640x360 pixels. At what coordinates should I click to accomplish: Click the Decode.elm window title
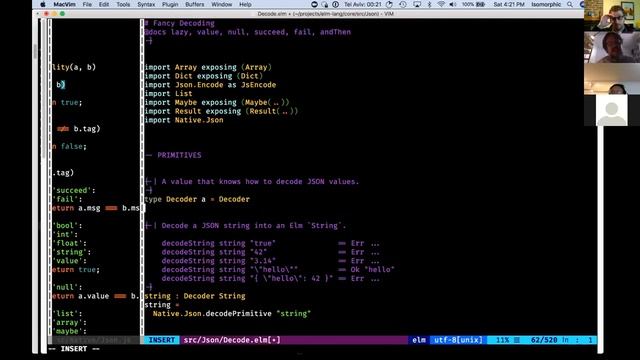pyautogui.click(x=325, y=14)
